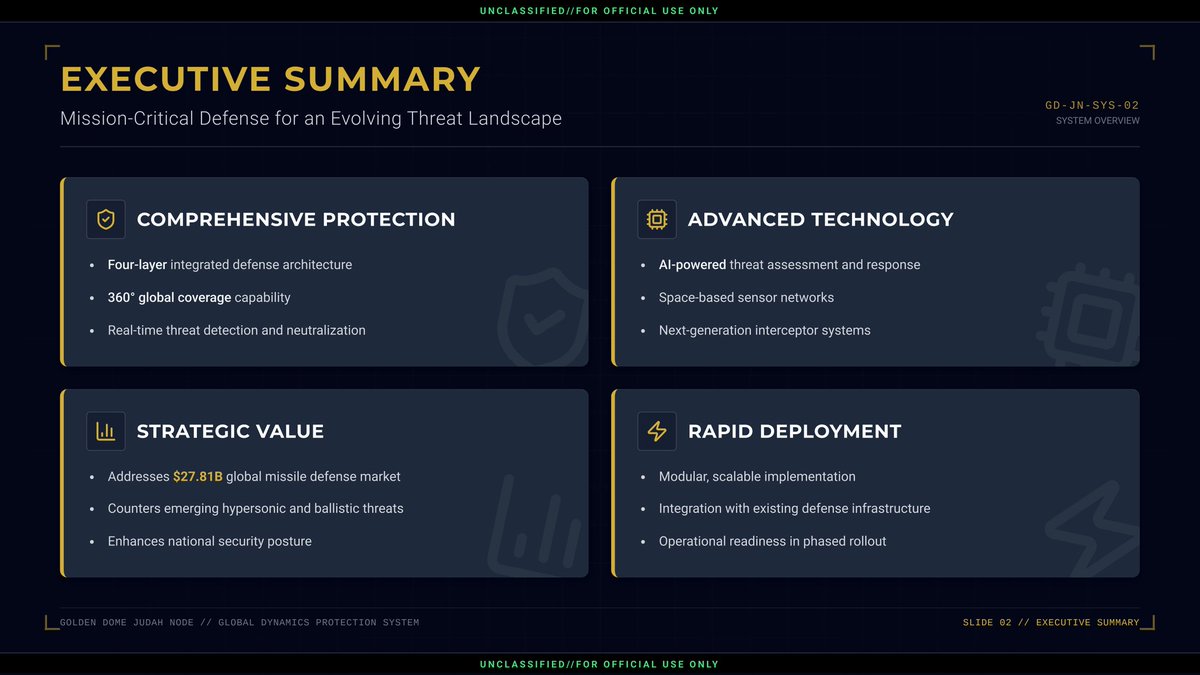Click the Strategic Value heading

click(230, 431)
